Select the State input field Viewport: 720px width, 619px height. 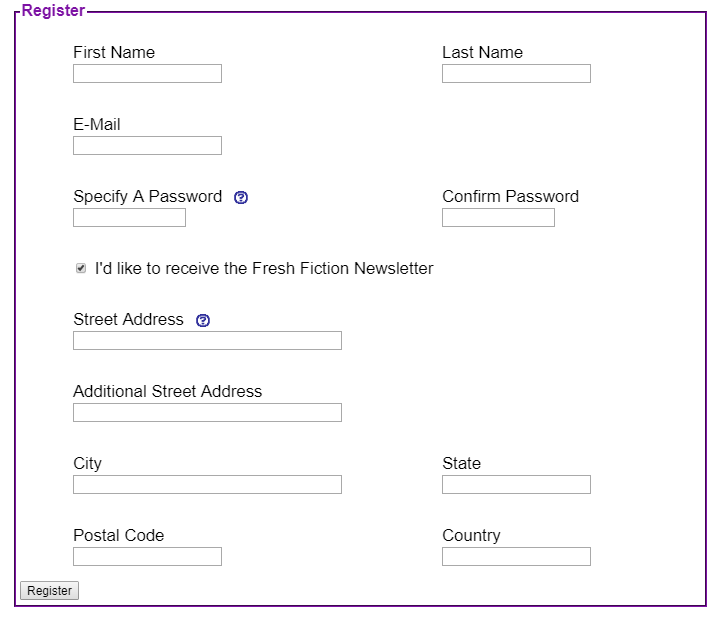516,484
